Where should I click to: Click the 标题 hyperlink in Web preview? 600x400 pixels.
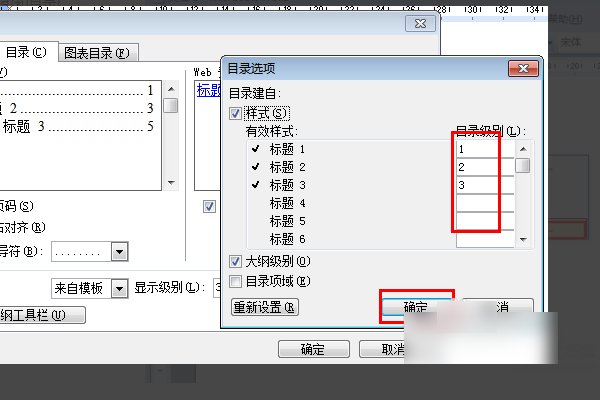(209, 90)
